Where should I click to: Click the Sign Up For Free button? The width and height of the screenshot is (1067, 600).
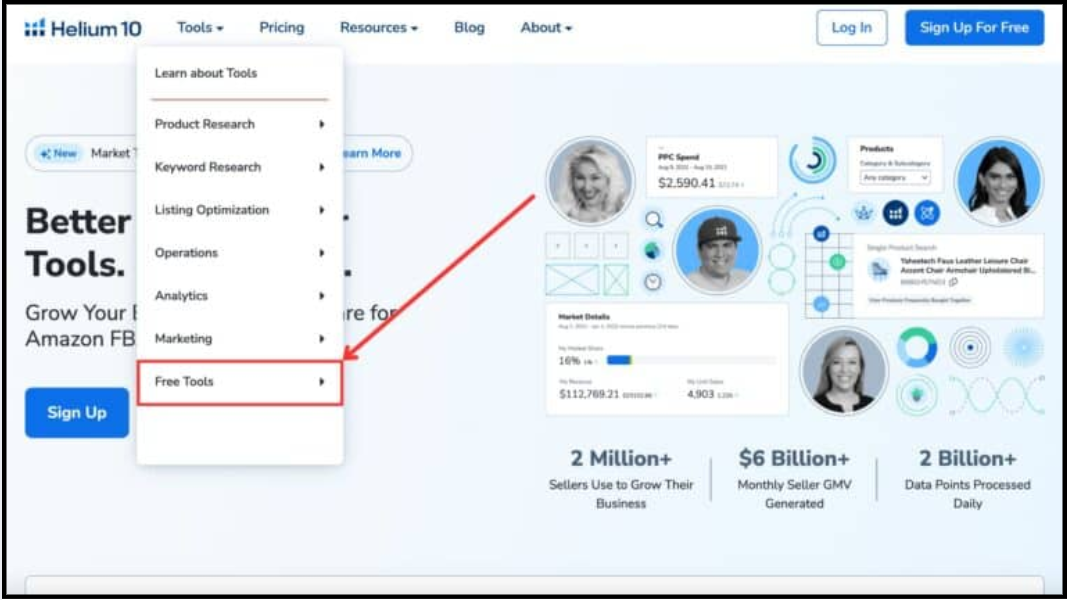tap(974, 28)
